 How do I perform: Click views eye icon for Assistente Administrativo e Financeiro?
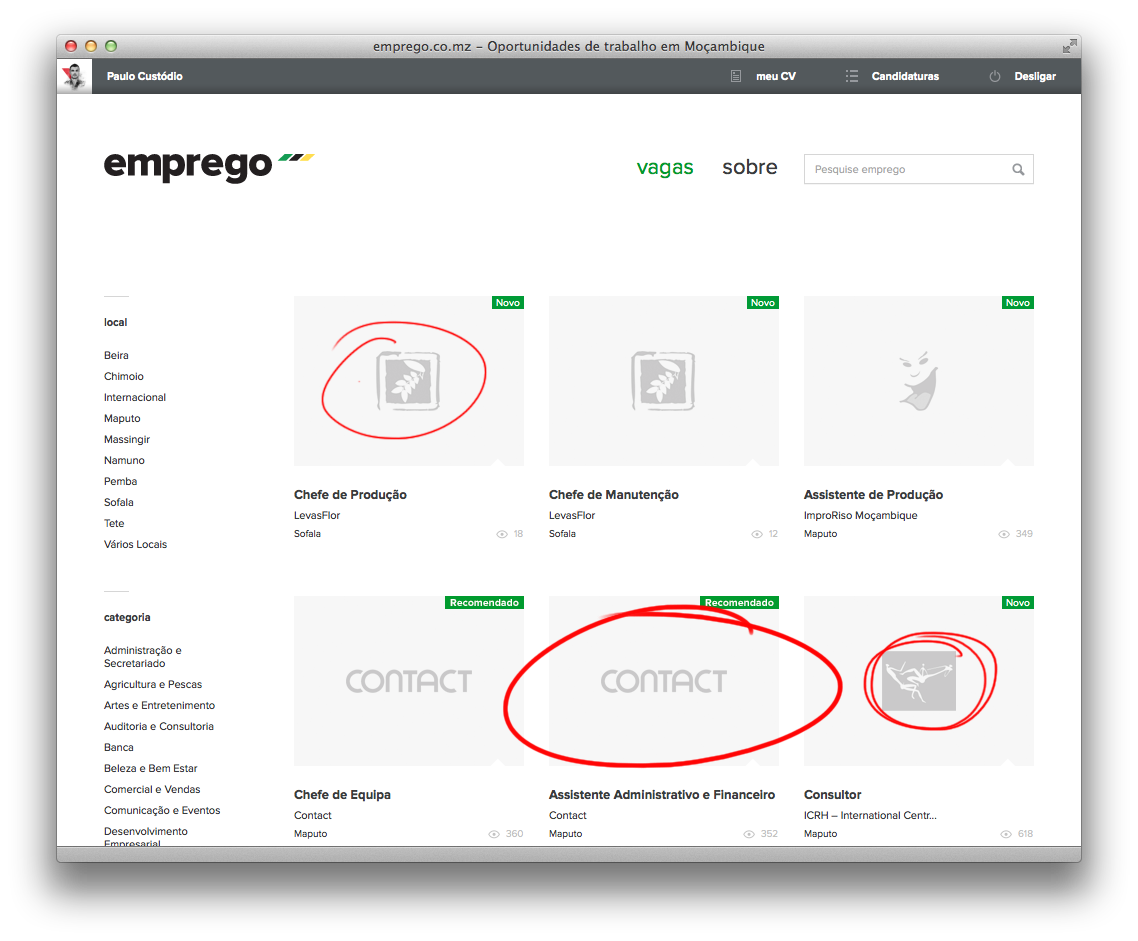click(749, 834)
